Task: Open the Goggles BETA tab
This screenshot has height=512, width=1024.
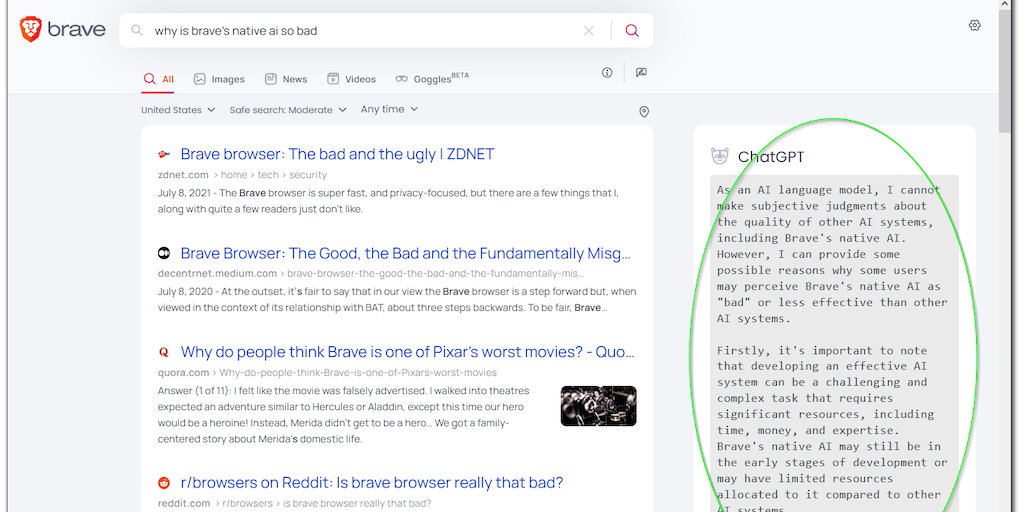Action: (x=432, y=78)
